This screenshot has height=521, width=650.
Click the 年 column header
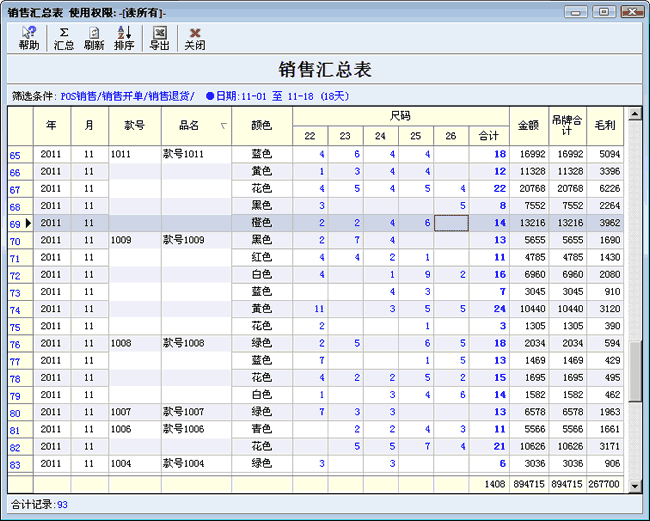pos(52,126)
